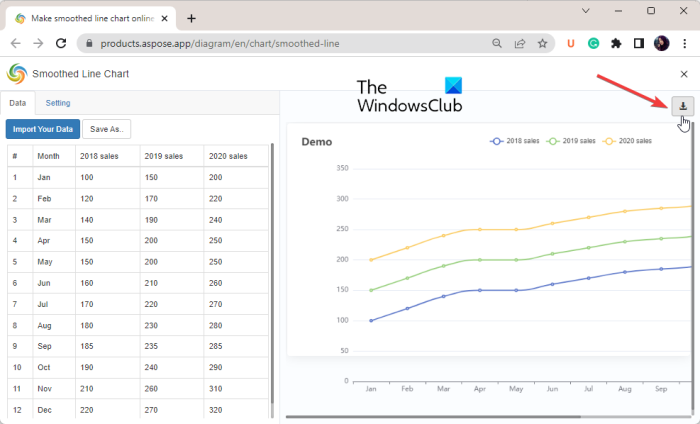700x424 pixels.
Task: Go back in browser history
Action: tap(16, 43)
